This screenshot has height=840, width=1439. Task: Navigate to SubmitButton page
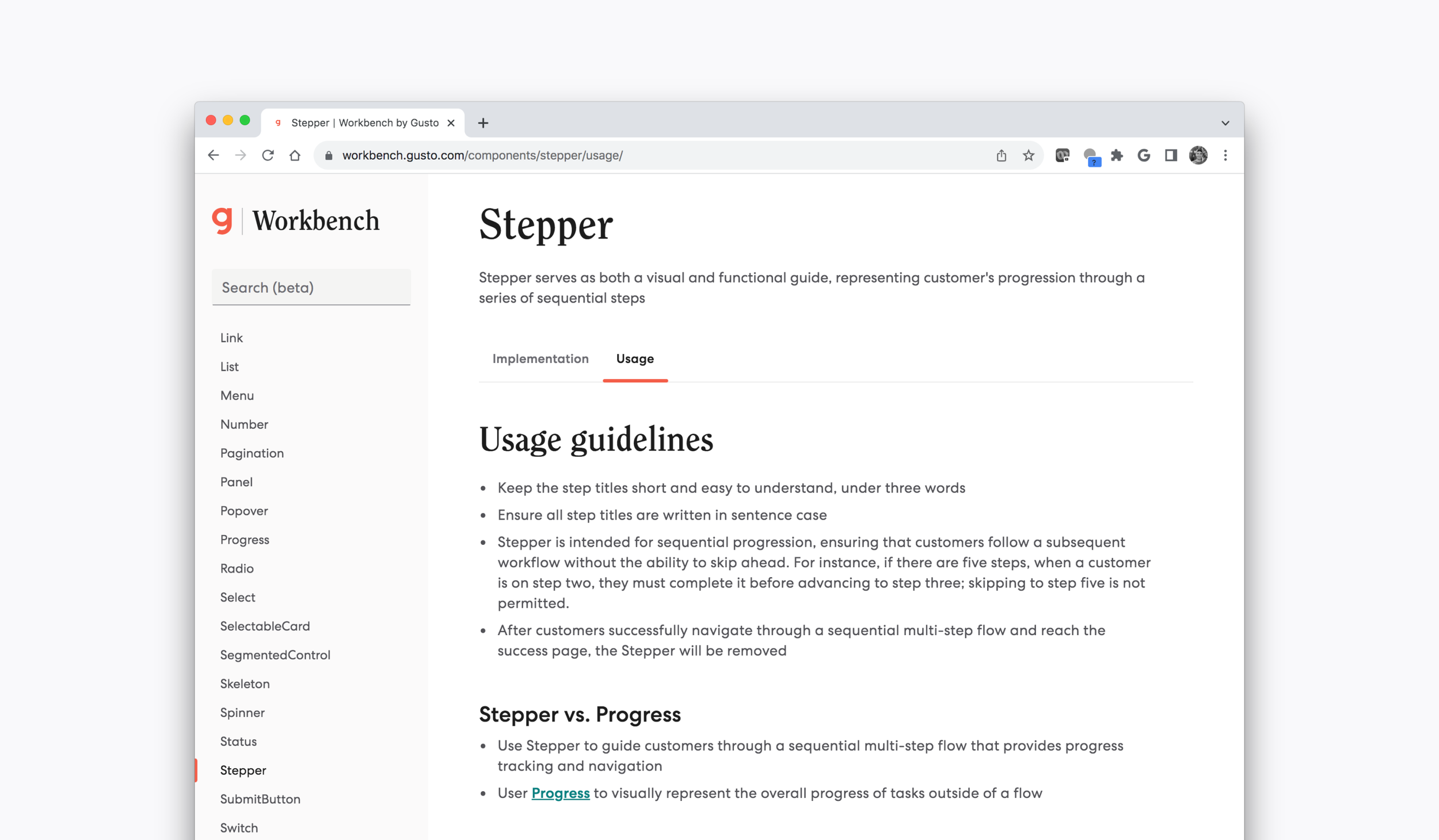260,799
